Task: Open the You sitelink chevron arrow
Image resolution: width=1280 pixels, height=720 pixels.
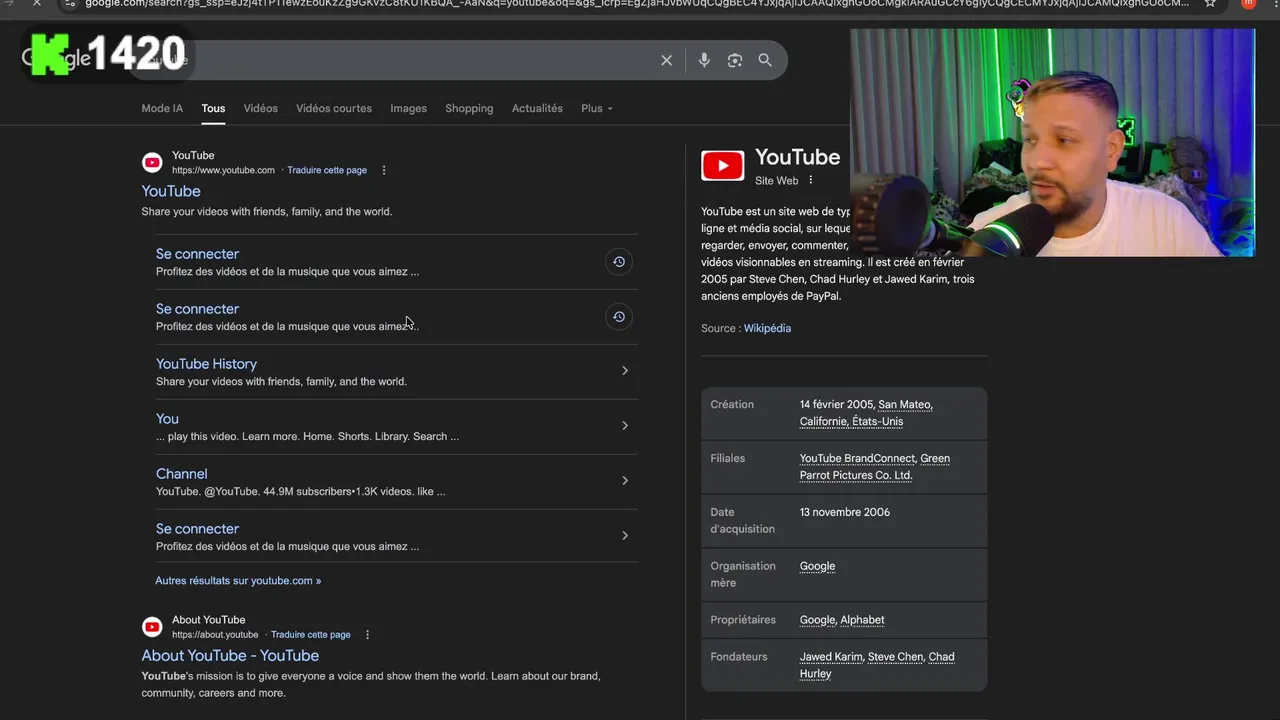Action: pyautogui.click(x=625, y=426)
